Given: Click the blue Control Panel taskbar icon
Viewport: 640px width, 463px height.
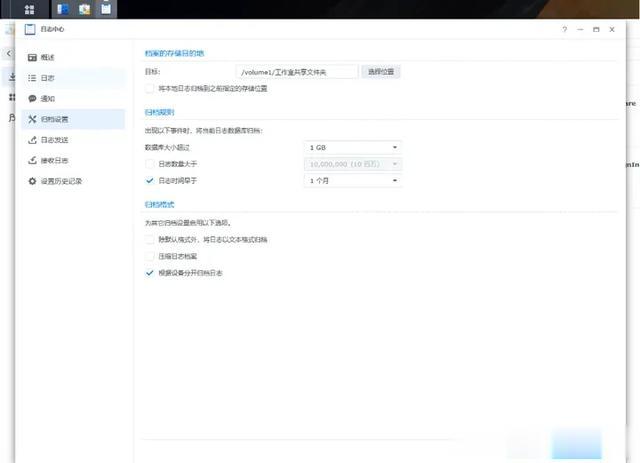Looking at the screenshot, I should [62, 9].
